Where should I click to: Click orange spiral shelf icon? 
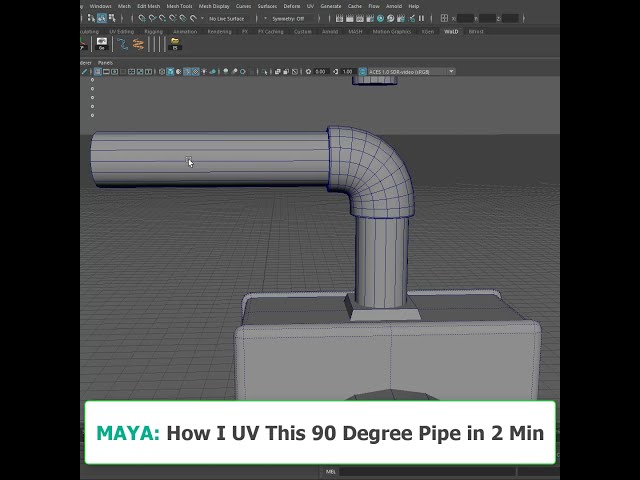[x=138, y=44]
